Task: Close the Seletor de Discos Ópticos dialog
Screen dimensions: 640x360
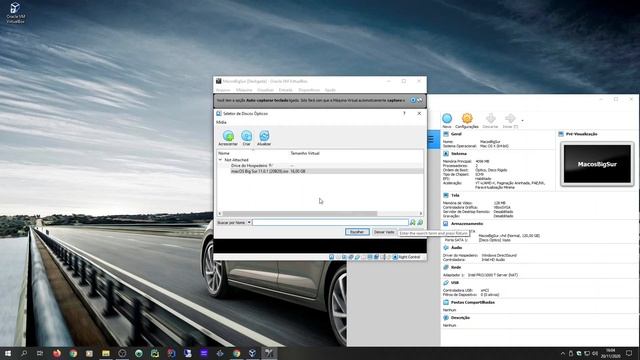Action: pyautogui.click(x=419, y=113)
